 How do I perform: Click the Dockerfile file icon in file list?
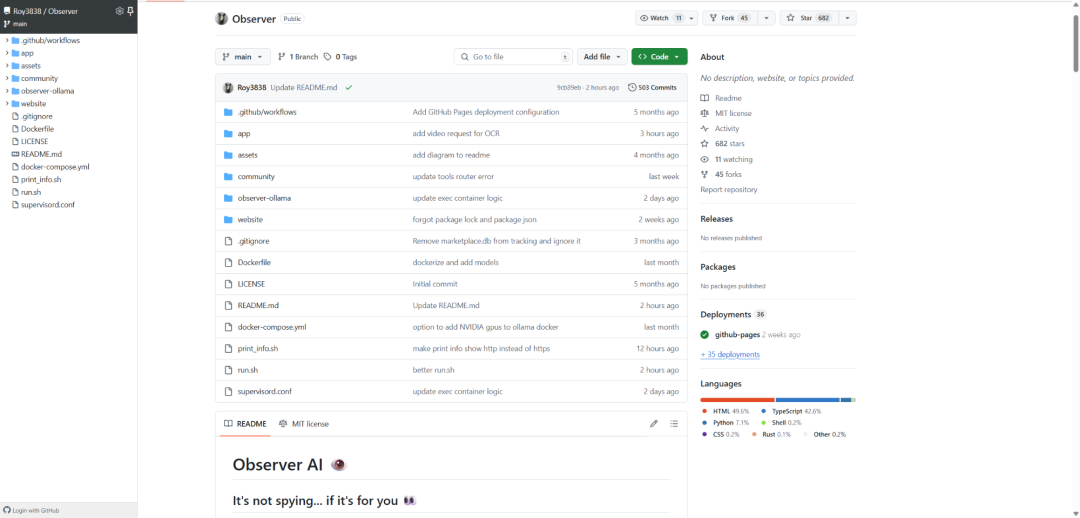[x=228, y=262]
